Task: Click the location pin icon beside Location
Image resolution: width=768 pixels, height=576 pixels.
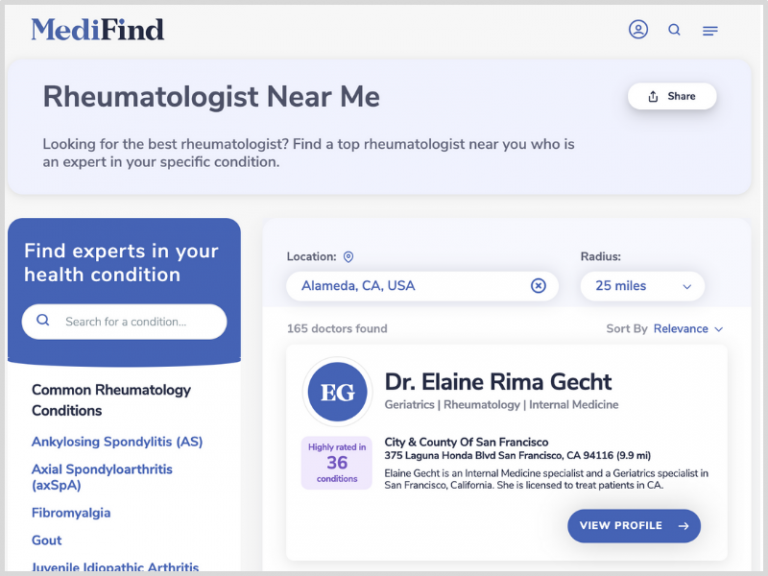Action: [x=348, y=257]
